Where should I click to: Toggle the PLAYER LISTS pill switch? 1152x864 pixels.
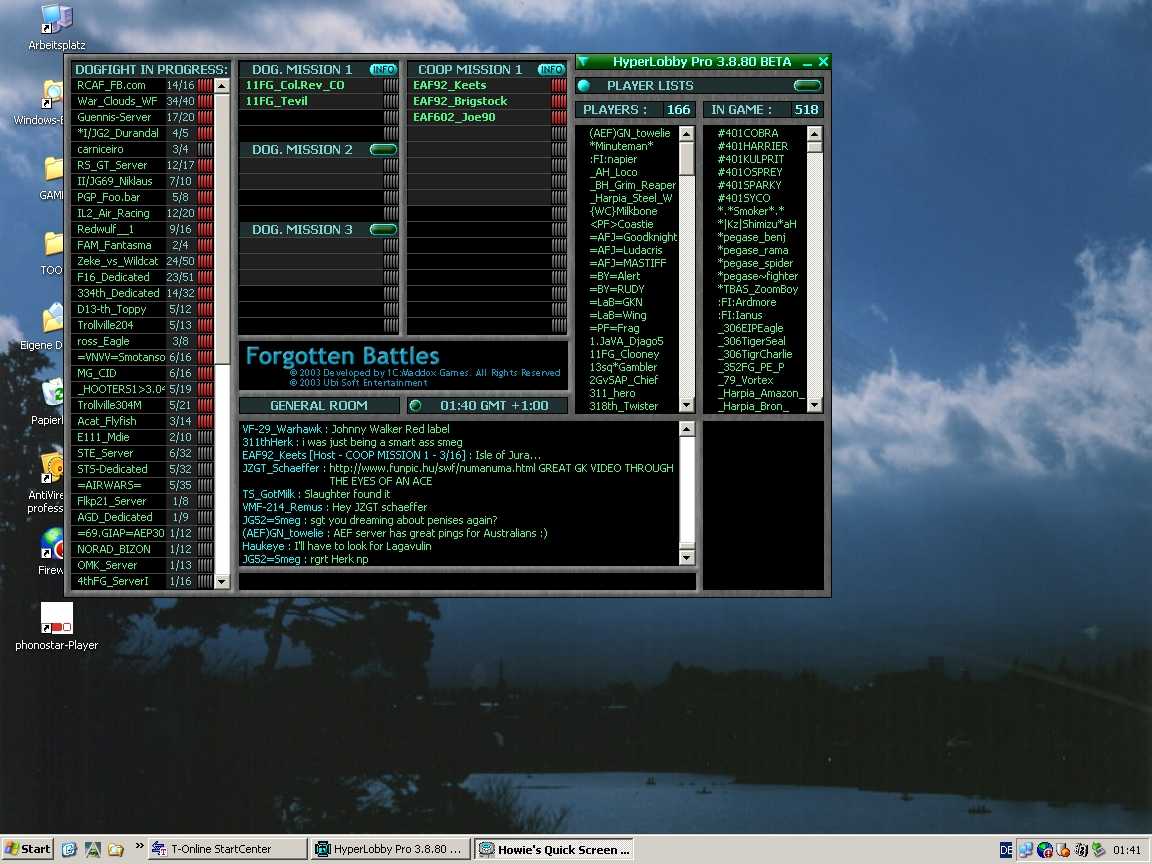click(x=807, y=86)
